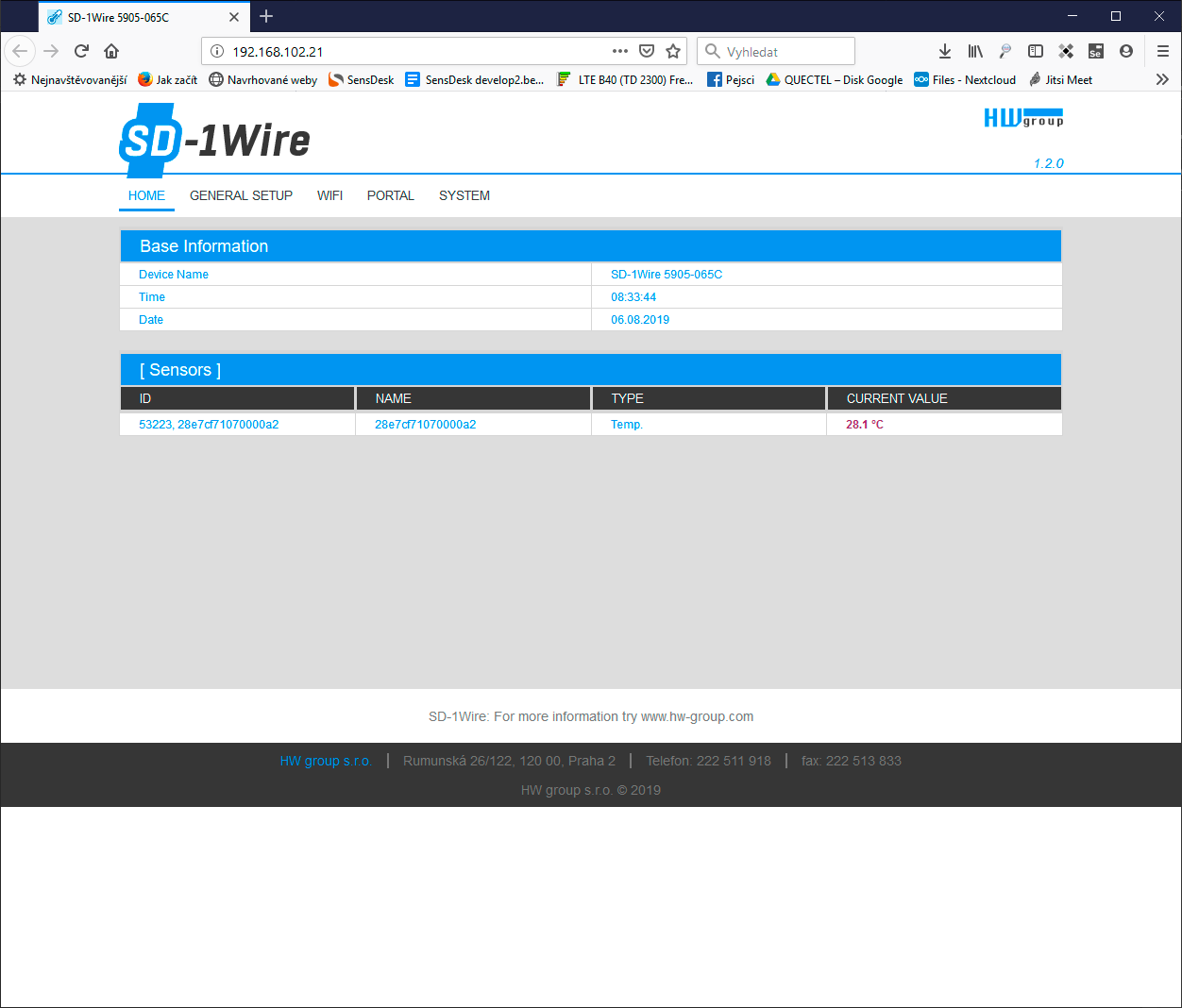
Task: Minimize the Firefox window
Action: [1072, 16]
